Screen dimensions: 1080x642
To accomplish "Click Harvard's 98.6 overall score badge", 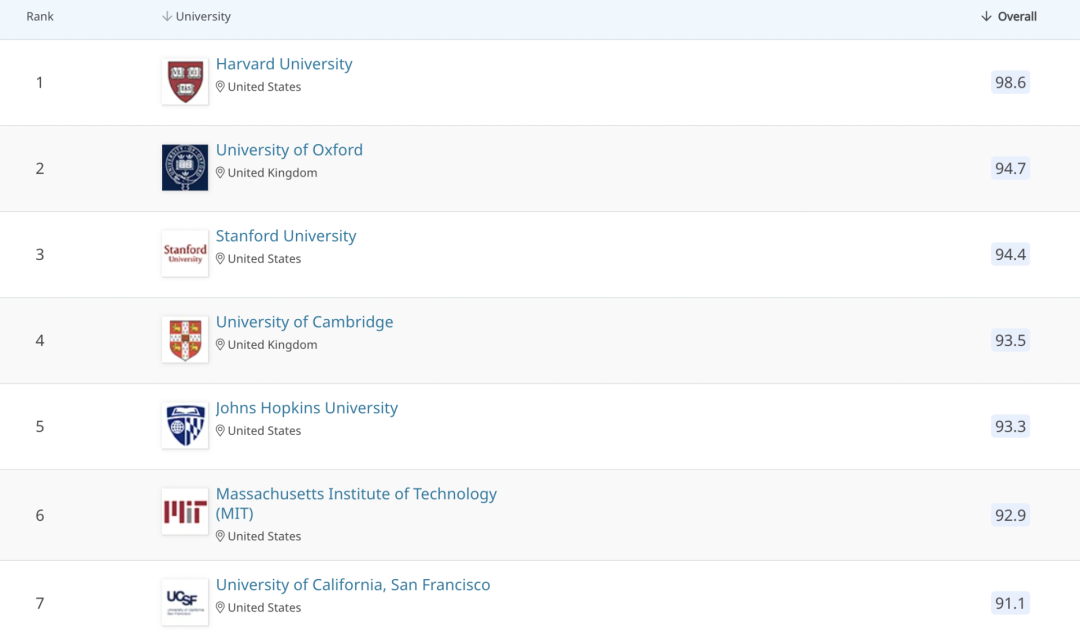I will [1010, 82].
